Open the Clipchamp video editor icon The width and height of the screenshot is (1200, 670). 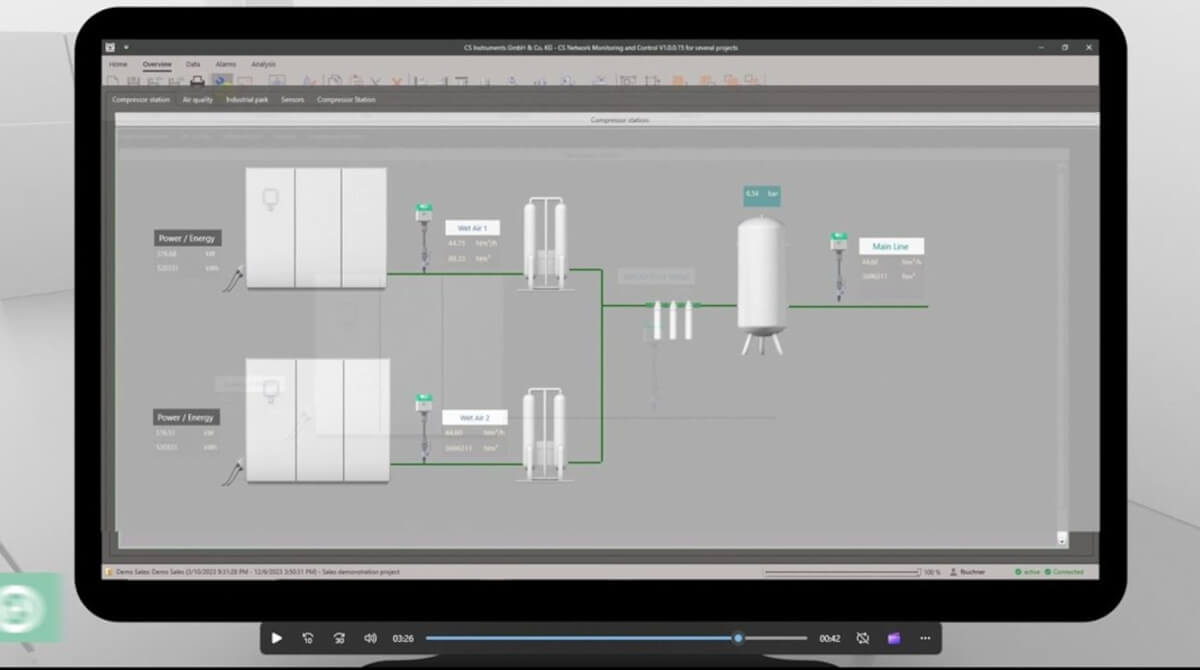pos(894,638)
